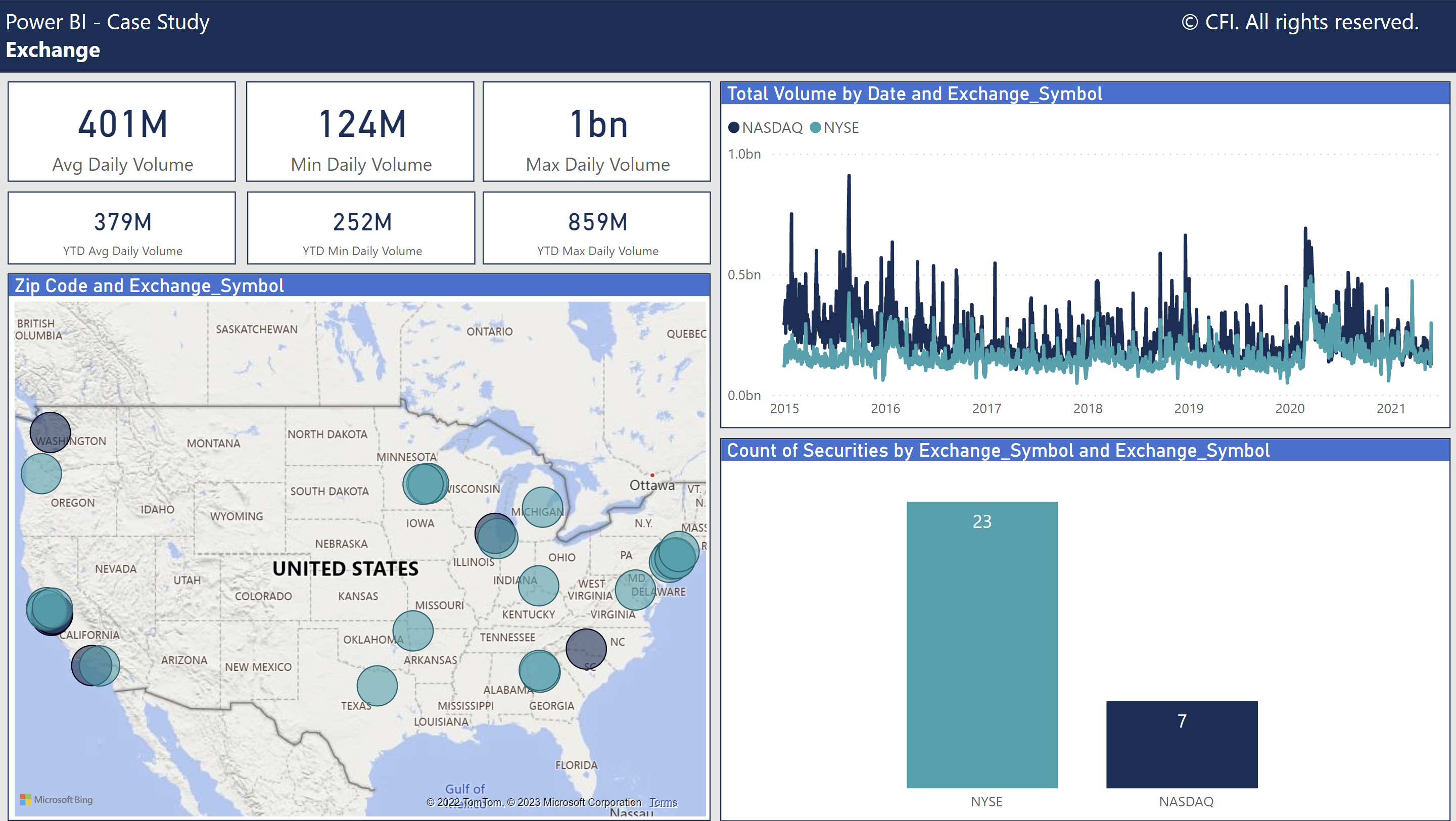1456x821 pixels.
Task: Click the Zip Code map title header
Action: 149,286
